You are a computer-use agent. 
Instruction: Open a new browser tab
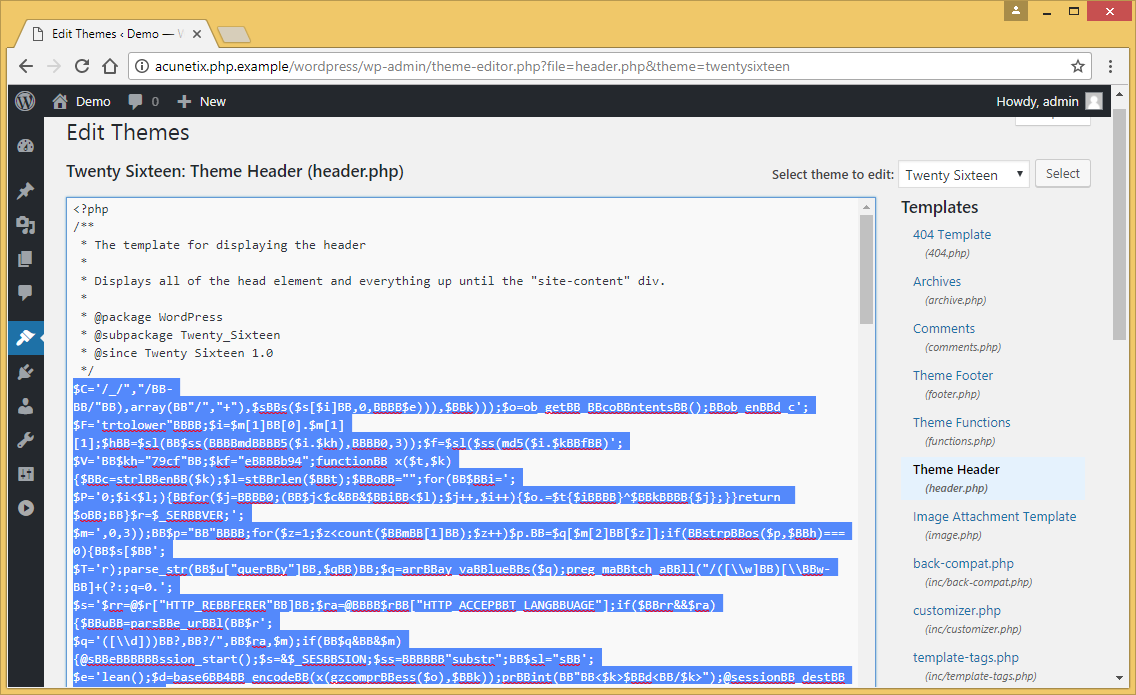coord(234,34)
